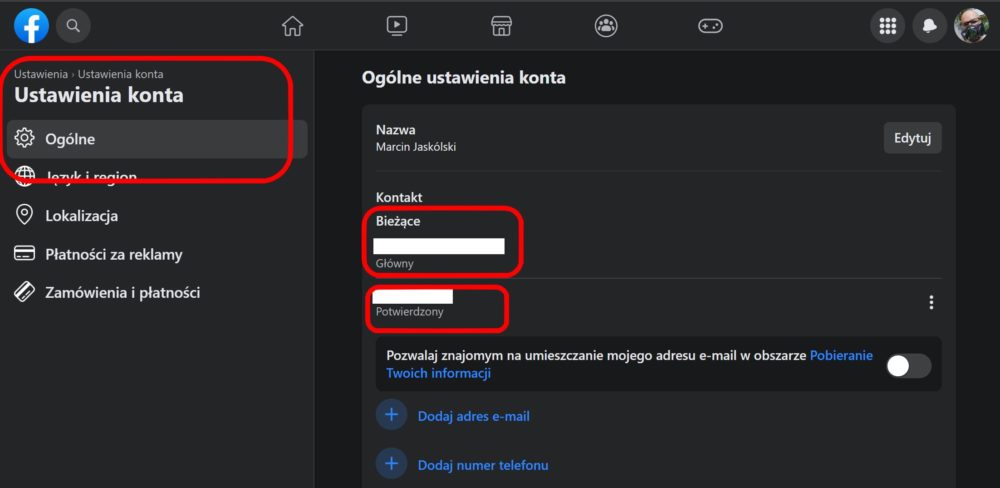
Task: Open the search magnifier icon
Action: tap(73, 26)
